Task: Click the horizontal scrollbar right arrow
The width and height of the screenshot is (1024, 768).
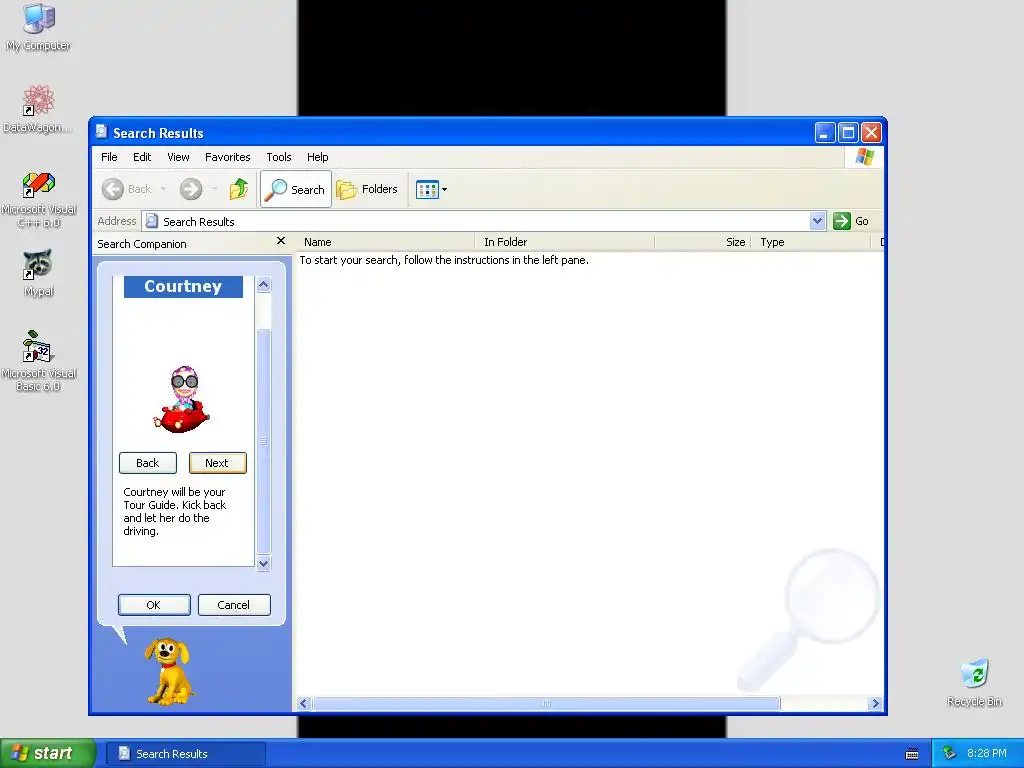Action: pos(875,703)
